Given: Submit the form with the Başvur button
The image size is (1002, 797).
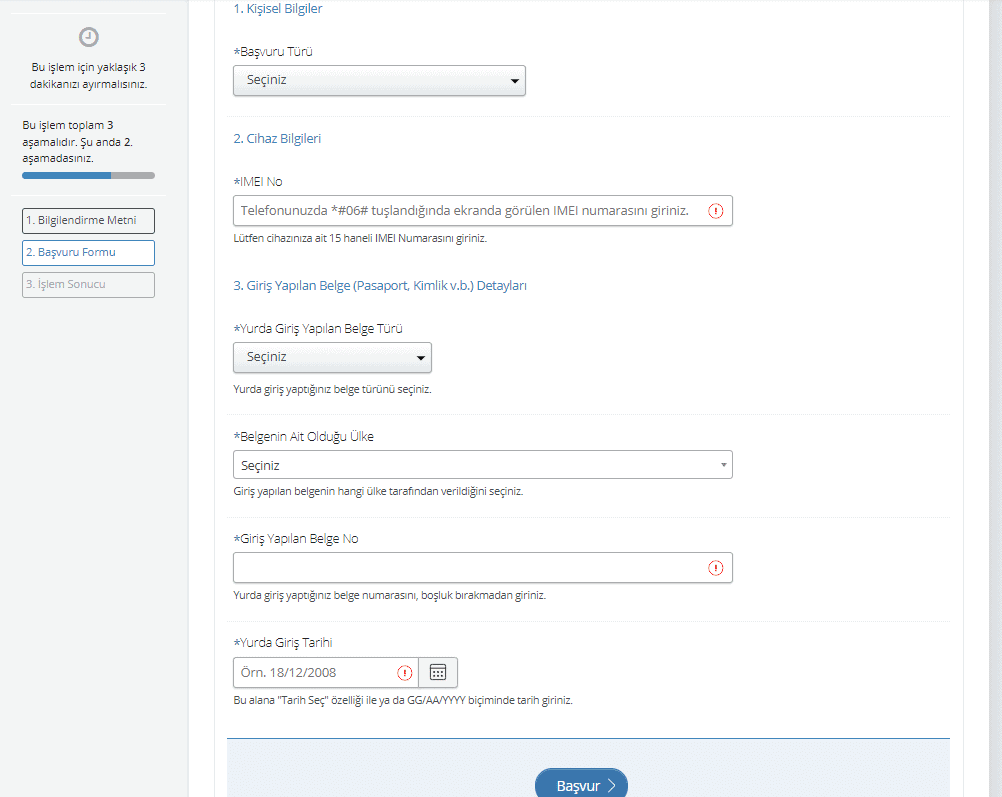Looking at the screenshot, I should pyautogui.click(x=581, y=785).
